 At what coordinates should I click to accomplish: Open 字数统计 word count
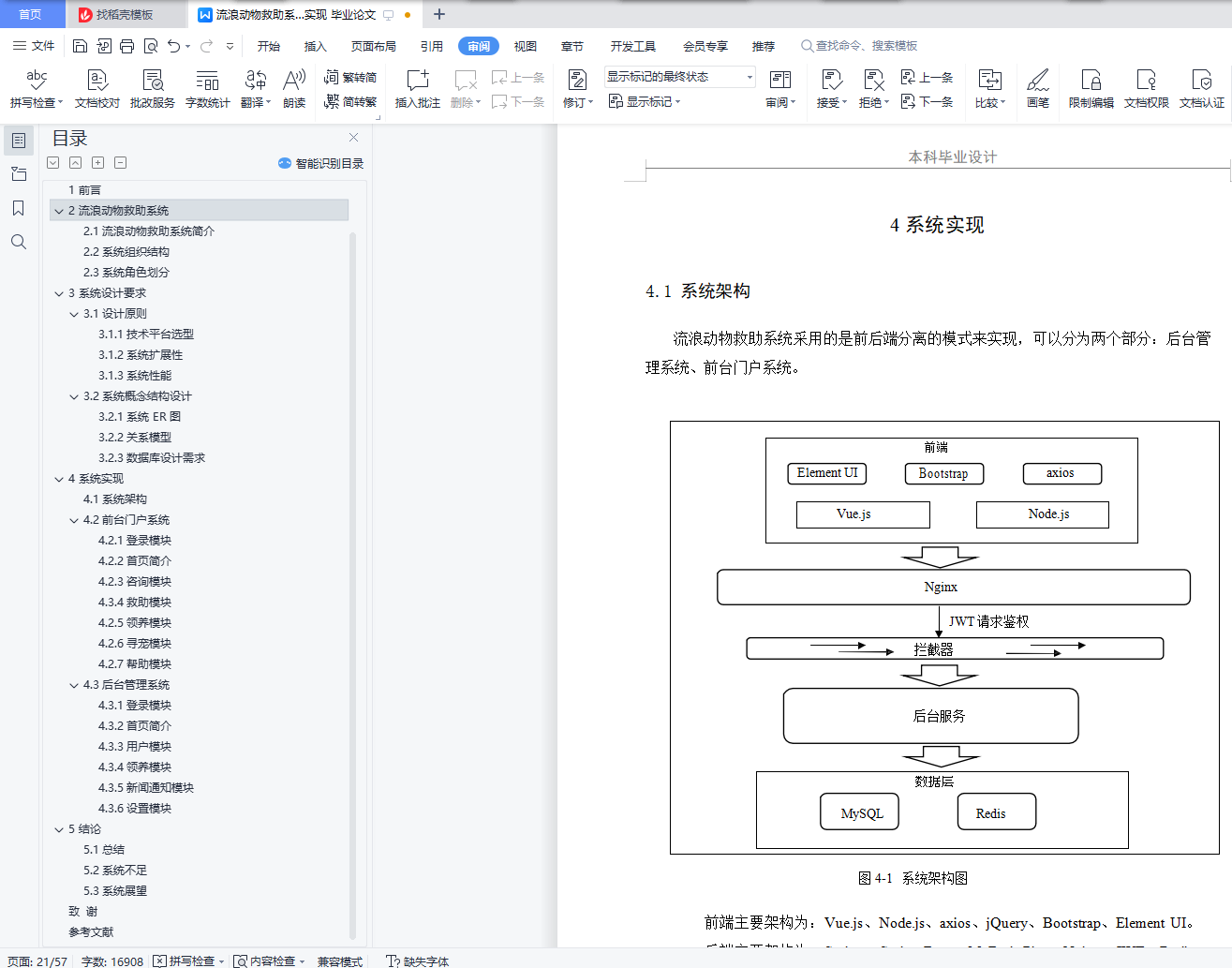point(208,89)
